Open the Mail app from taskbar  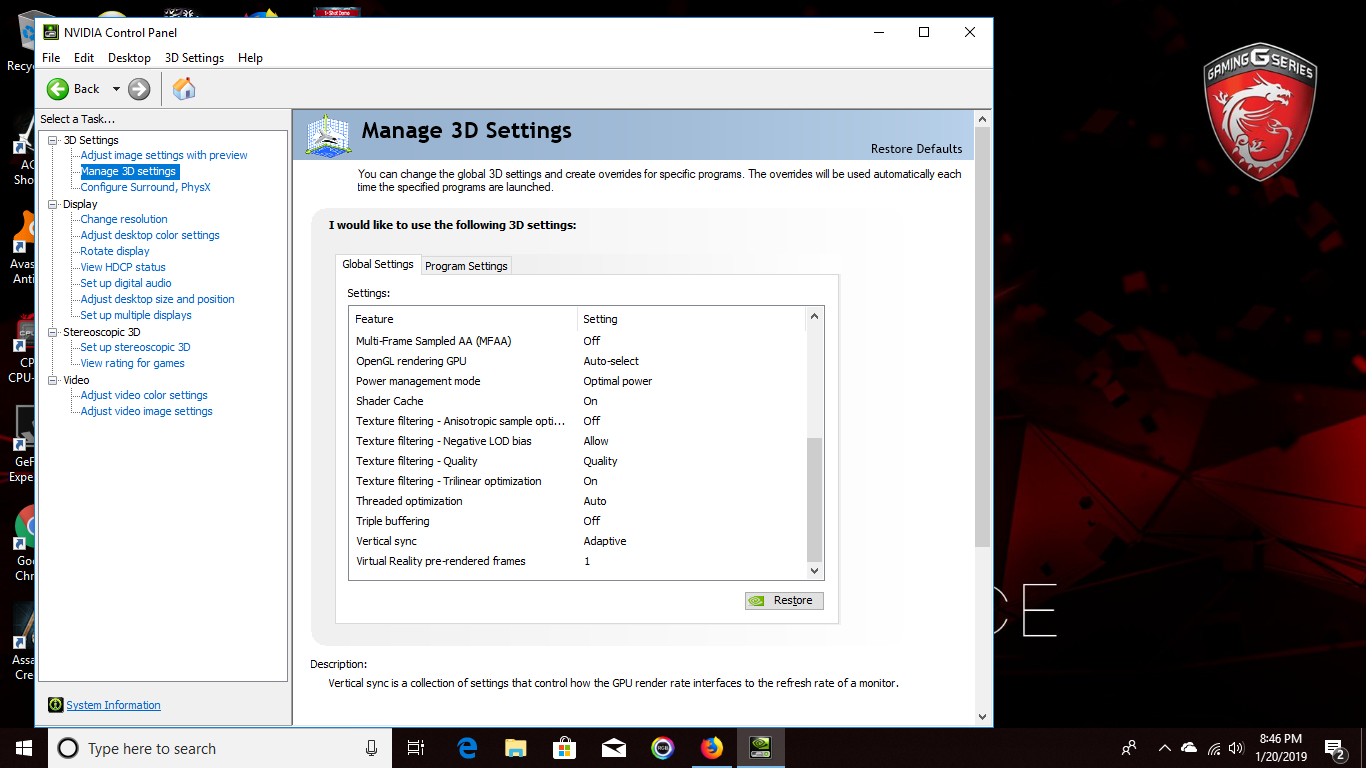(x=614, y=748)
